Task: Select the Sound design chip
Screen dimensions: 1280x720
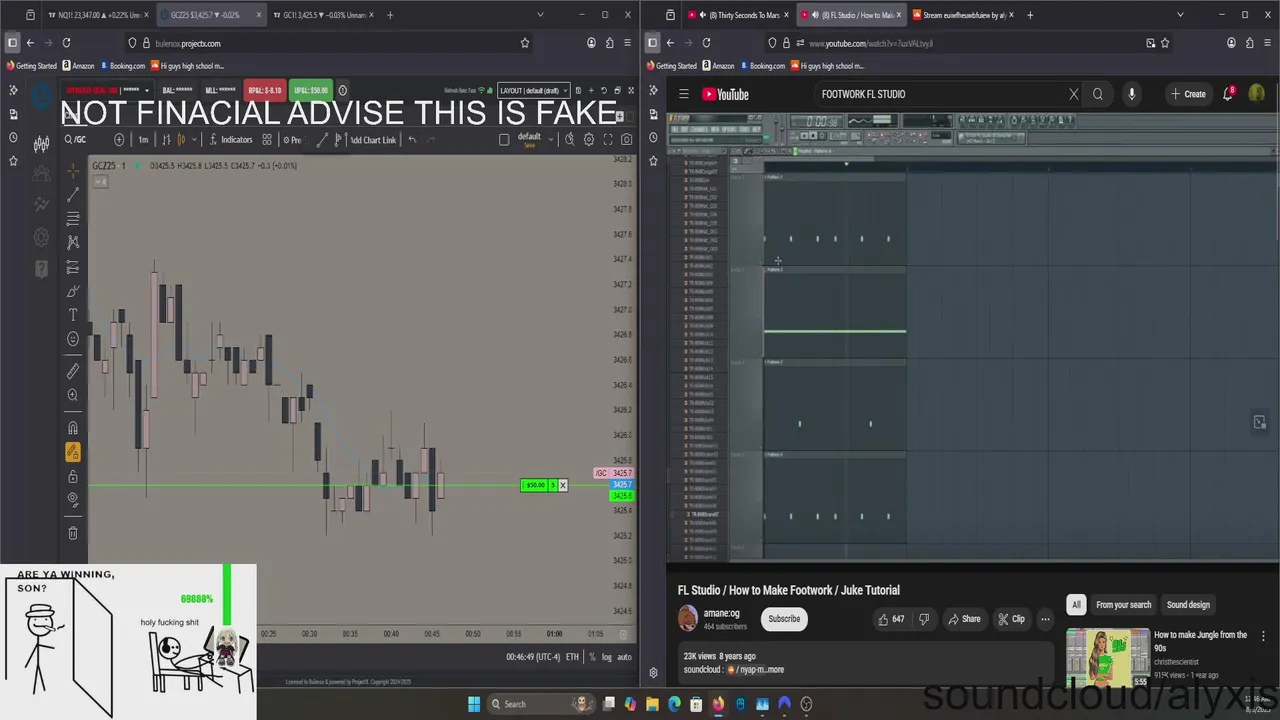Action: click(1188, 605)
